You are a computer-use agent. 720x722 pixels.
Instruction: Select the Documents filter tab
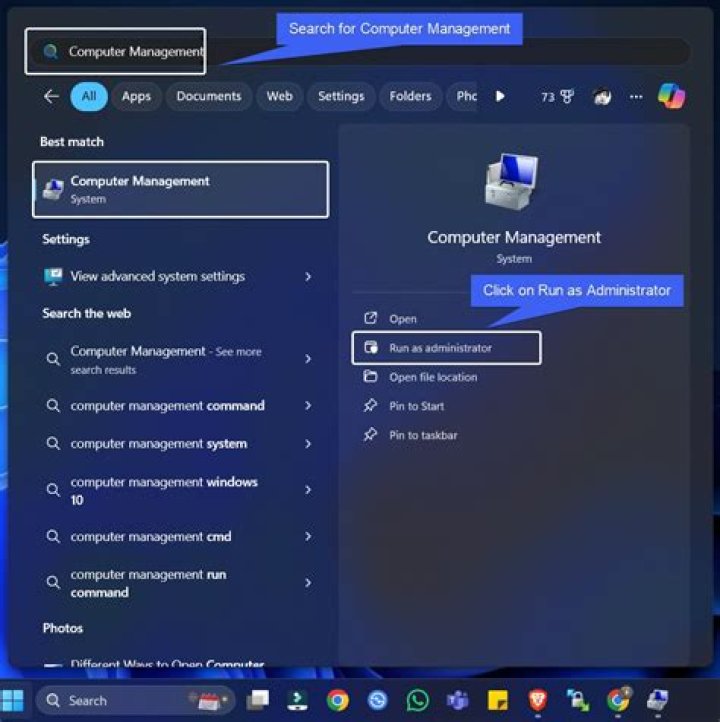[209, 97]
